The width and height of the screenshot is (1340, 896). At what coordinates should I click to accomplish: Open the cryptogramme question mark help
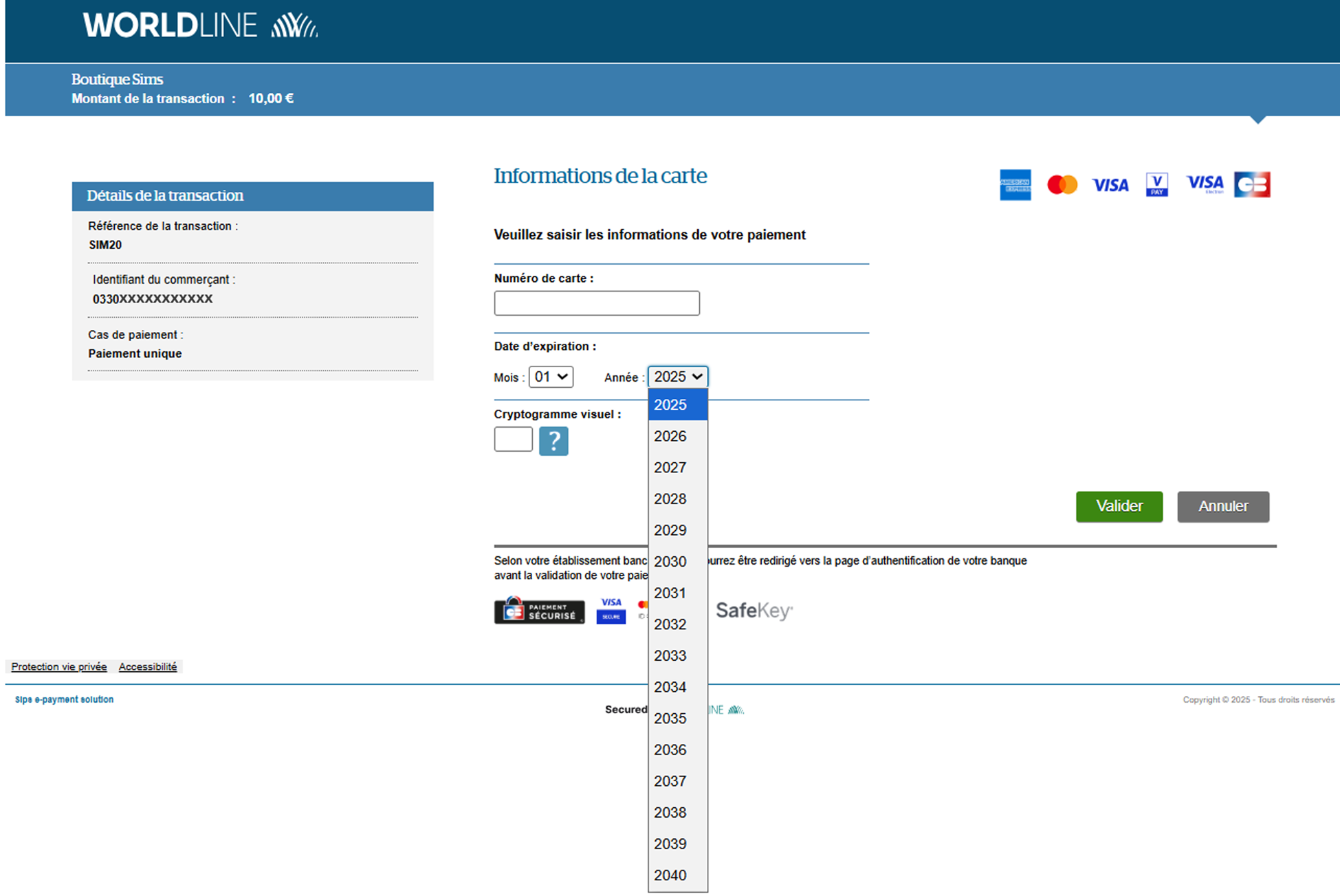coord(553,441)
